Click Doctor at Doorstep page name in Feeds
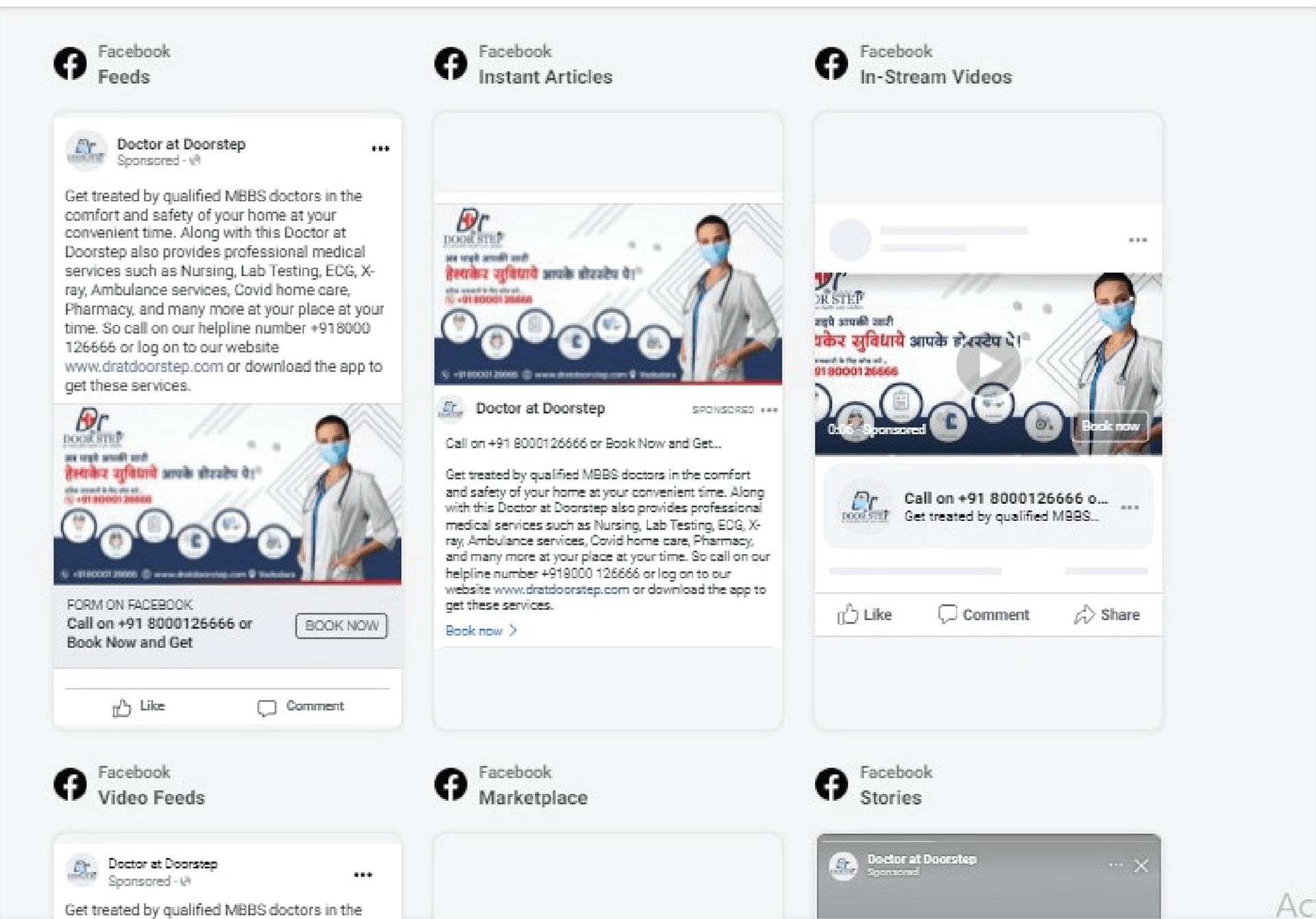The height and width of the screenshot is (919, 1316). click(x=181, y=144)
